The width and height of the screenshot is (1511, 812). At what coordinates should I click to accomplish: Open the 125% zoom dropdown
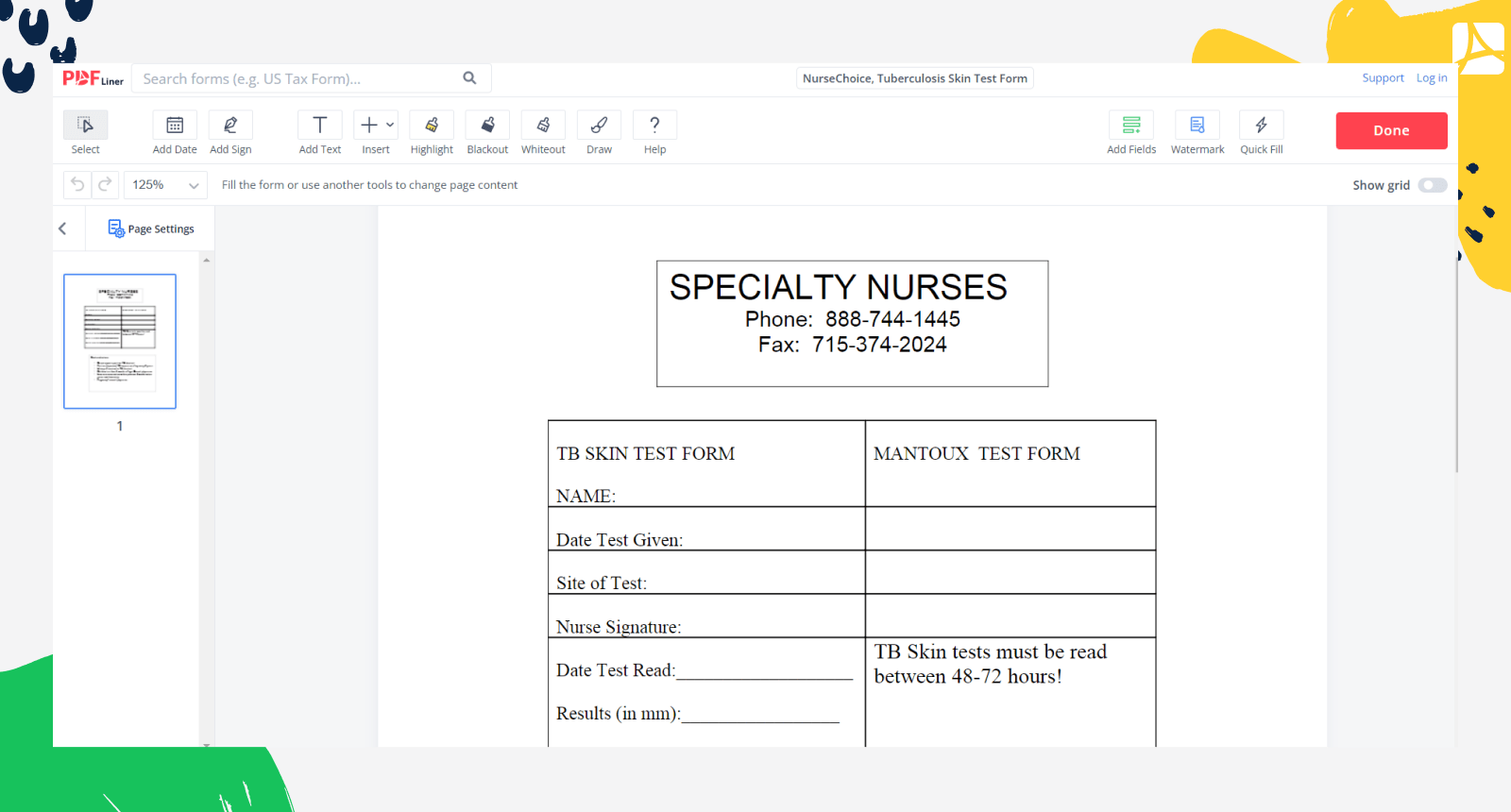click(165, 185)
